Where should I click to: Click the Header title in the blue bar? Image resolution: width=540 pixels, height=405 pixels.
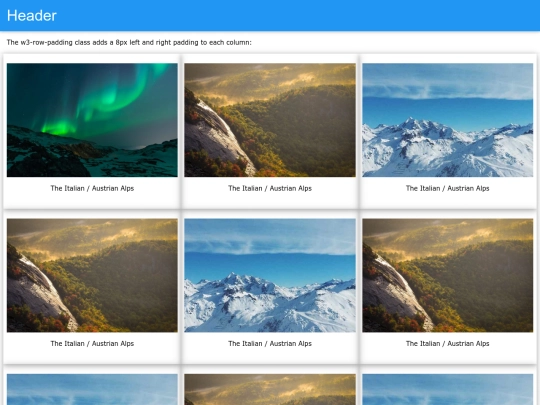pyautogui.click(x=32, y=15)
